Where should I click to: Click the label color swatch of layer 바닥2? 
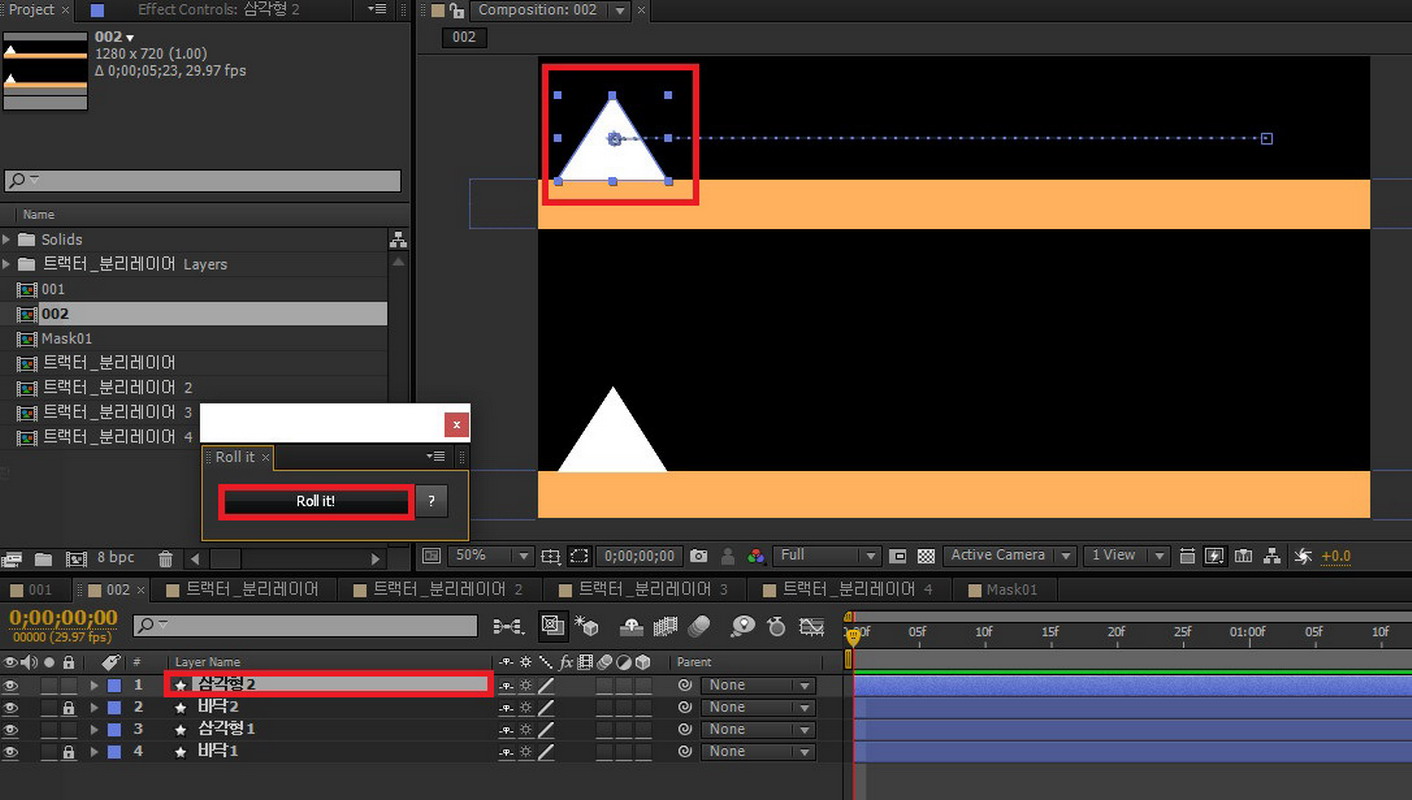(114, 708)
